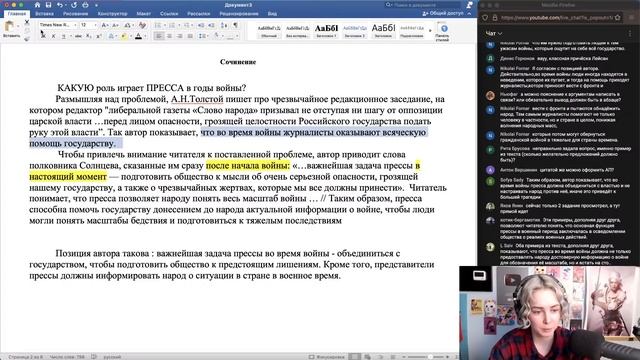Clear all formatting with eraser A icon
Screen dimensions: 640x360
click(x=142, y=25)
